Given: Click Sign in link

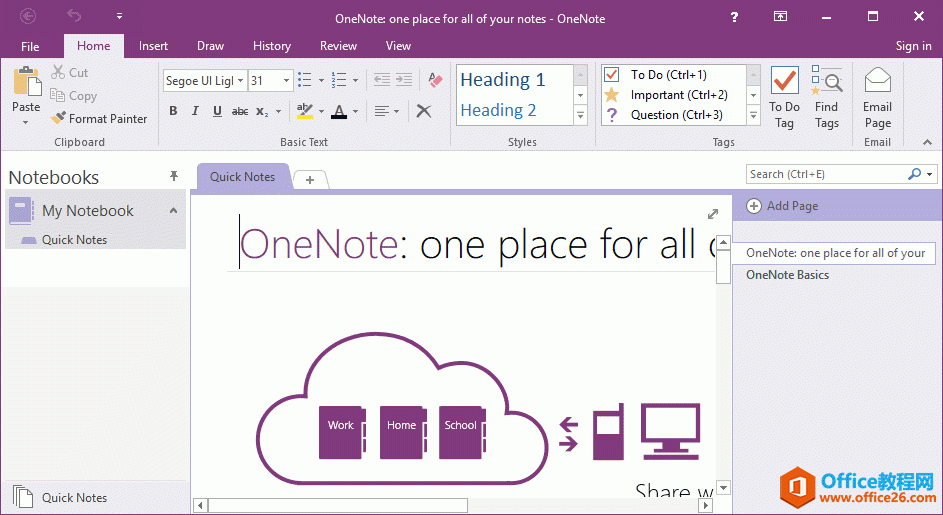Looking at the screenshot, I should [913, 46].
